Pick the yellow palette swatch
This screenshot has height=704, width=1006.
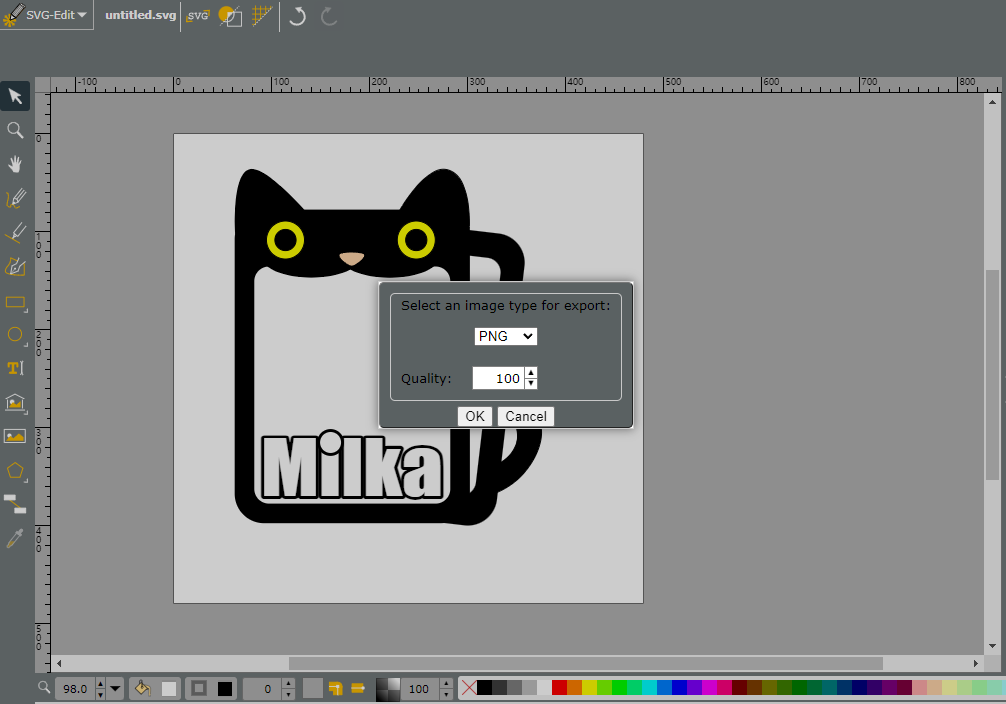pos(589,688)
